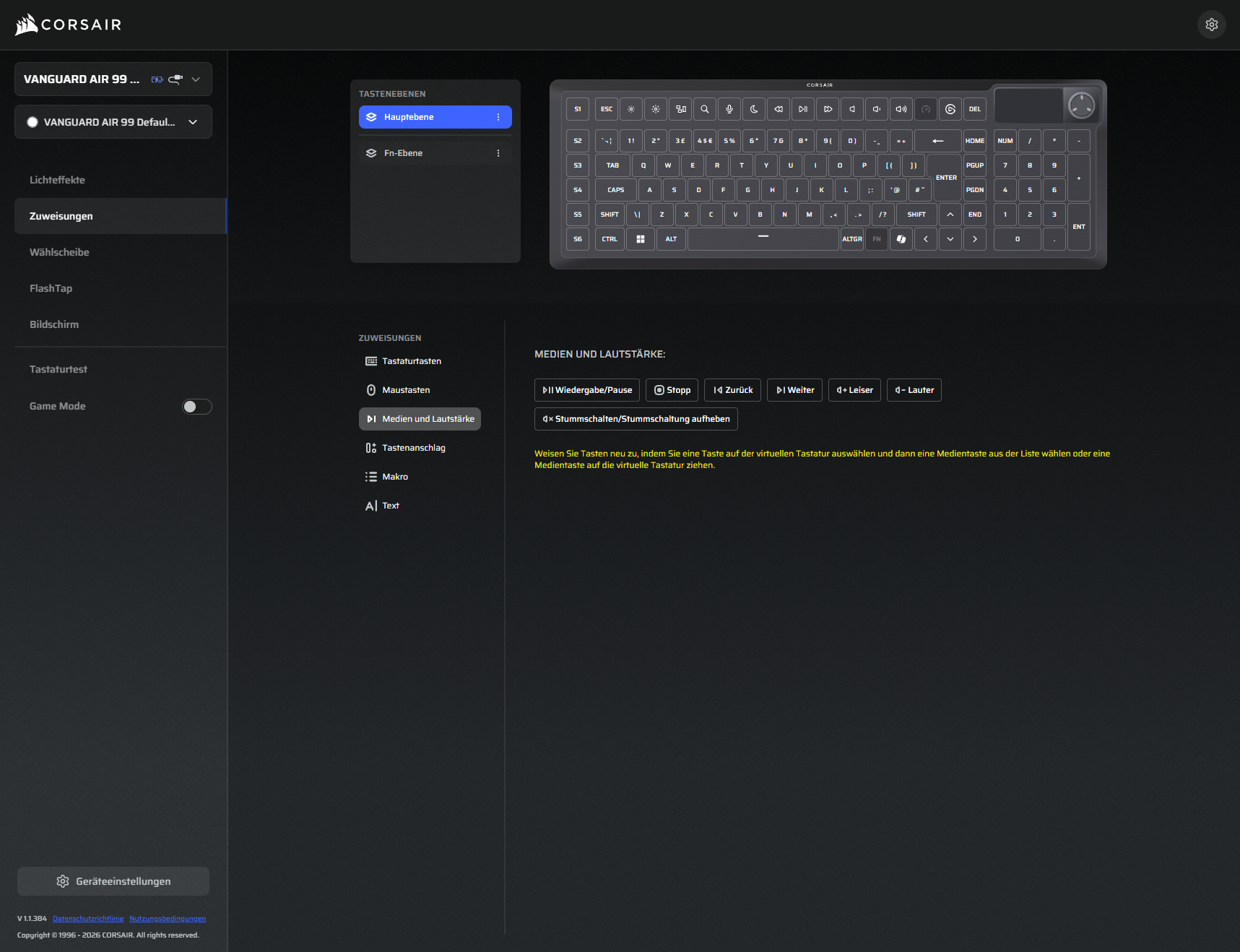Select the moon sleep key on the keyboard
The height and width of the screenshot is (952, 1240).
(x=754, y=109)
